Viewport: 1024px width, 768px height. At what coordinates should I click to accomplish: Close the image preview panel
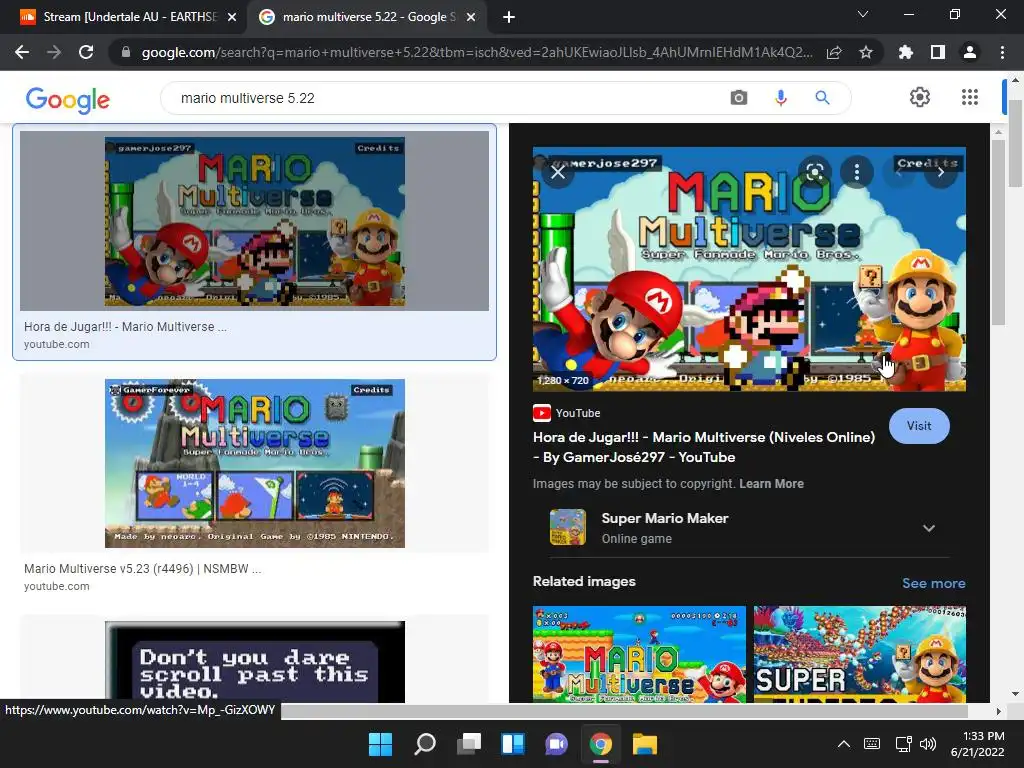tap(558, 172)
